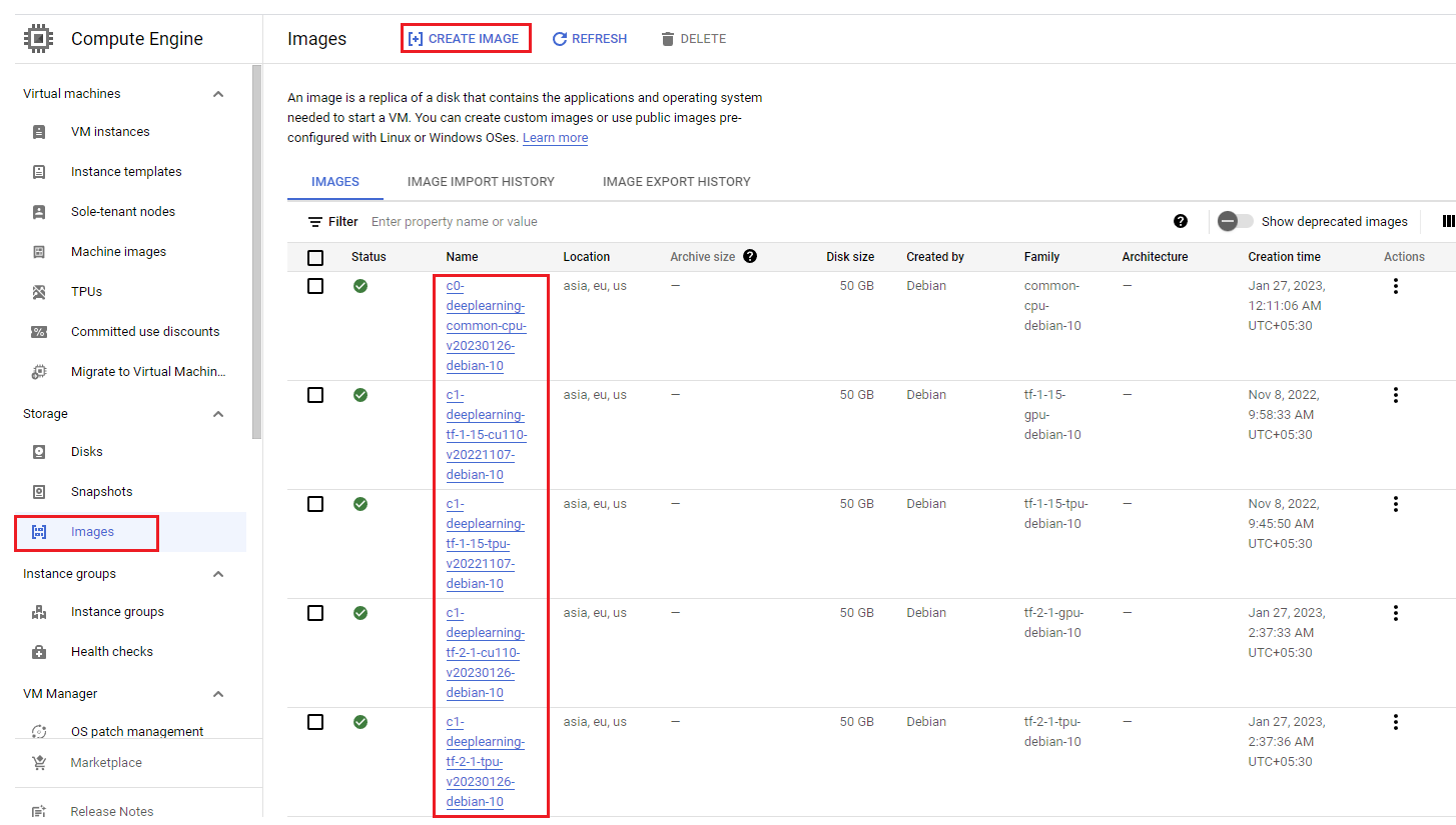Image resolution: width=1456 pixels, height=825 pixels.
Task: Collapse the Instance groups section
Action: pyautogui.click(x=218, y=574)
